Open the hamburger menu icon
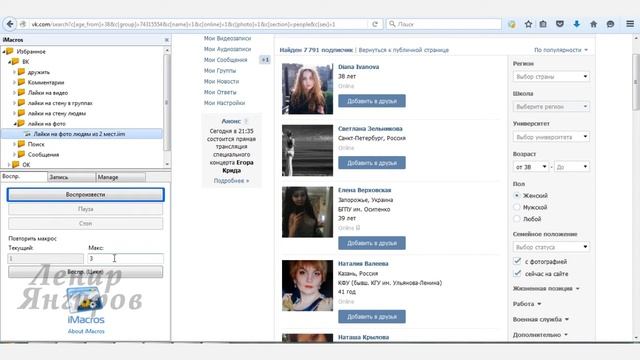This screenshot has width=640, height=360. 630,24
